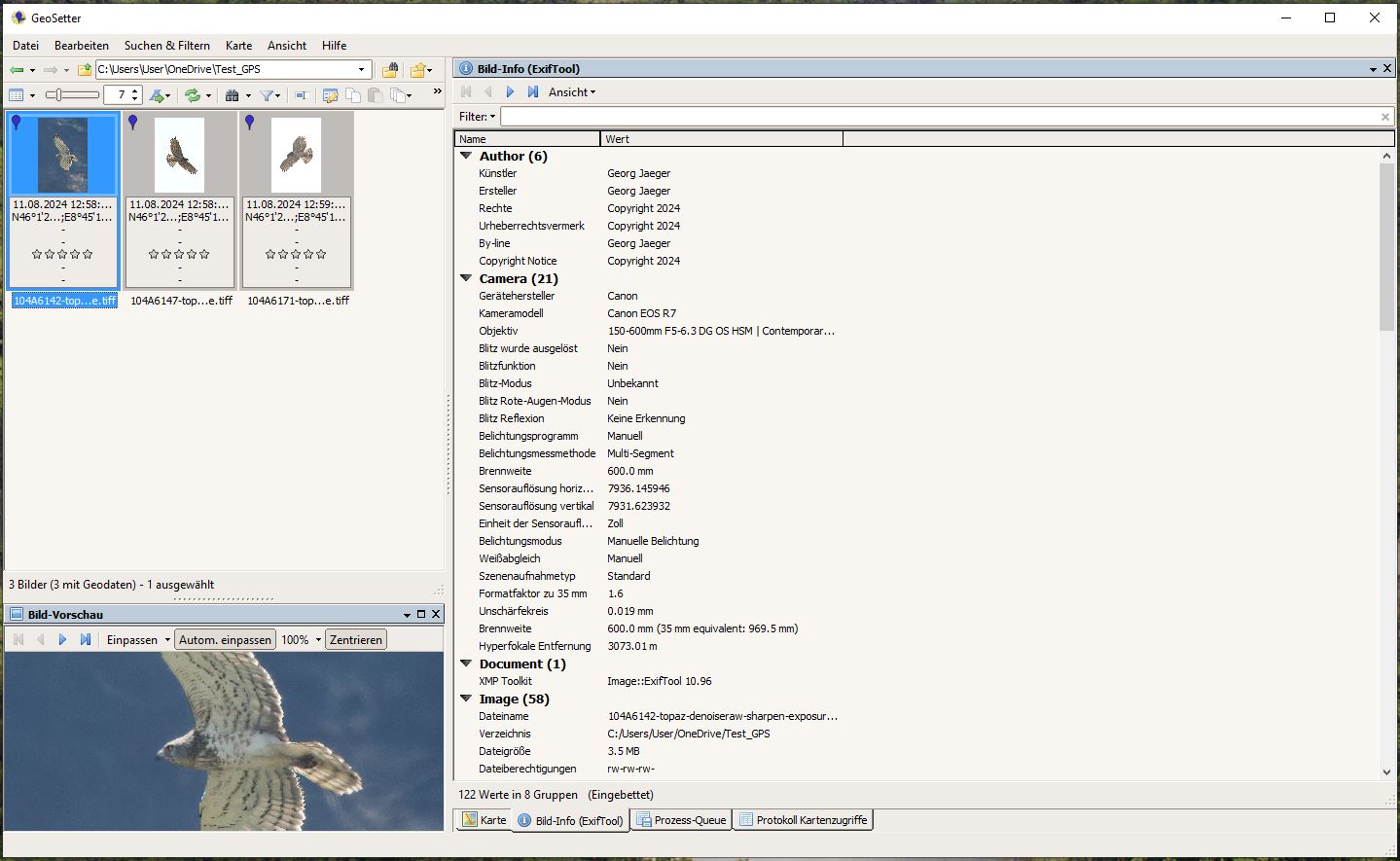This screenshot has width=1400, height=861.
Task: Open the Ansicht button in Bild-Info
Action: (571, 92)
